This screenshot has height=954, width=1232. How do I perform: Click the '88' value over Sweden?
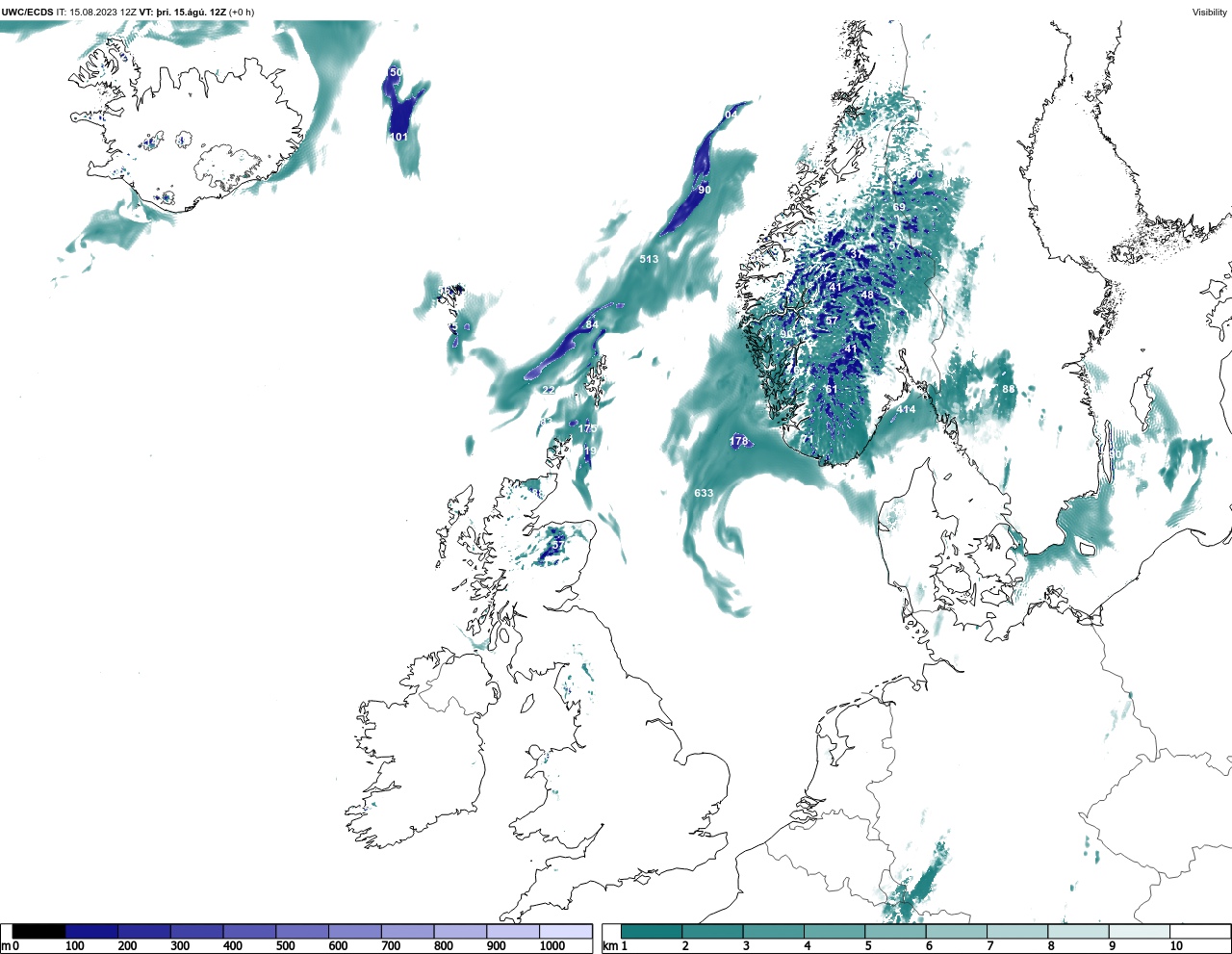pyautogui.click(x=1008, y=390)
